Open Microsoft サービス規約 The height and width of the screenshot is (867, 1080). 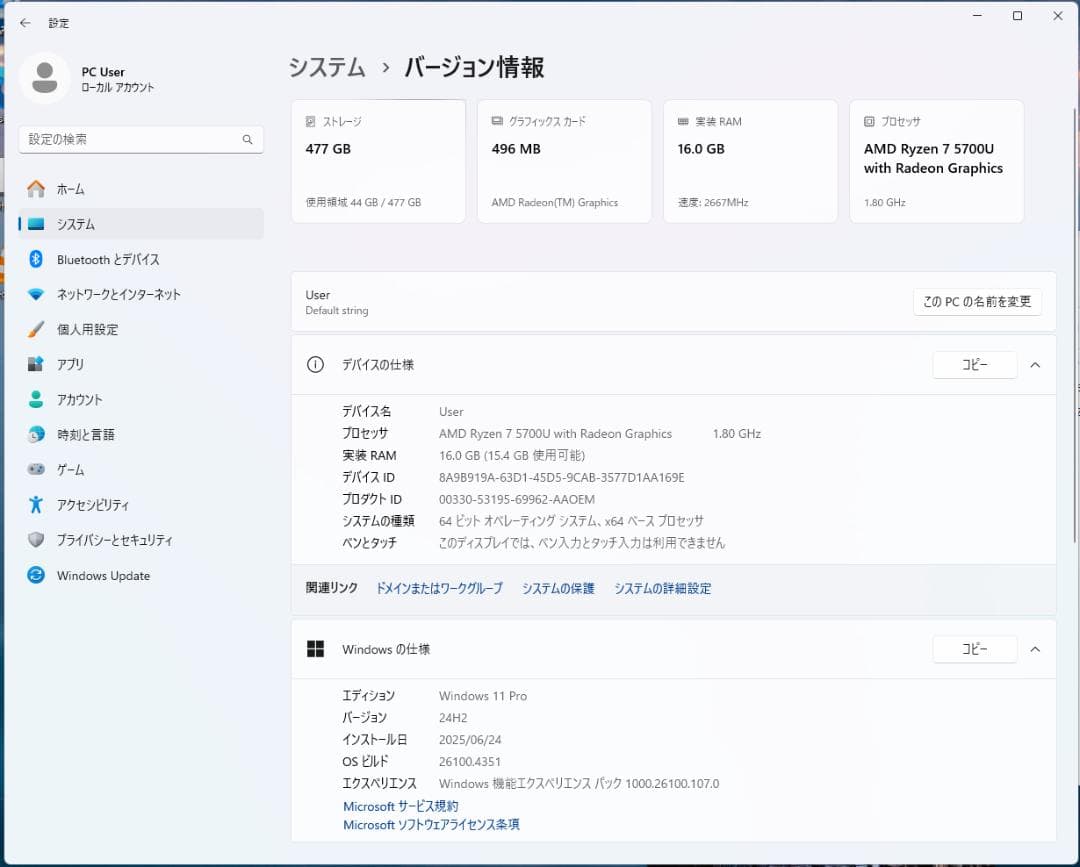[401, 806]
